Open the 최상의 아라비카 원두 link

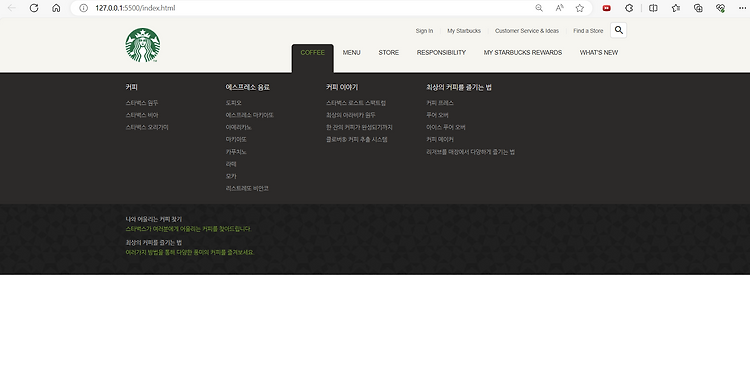coord(351,115)
